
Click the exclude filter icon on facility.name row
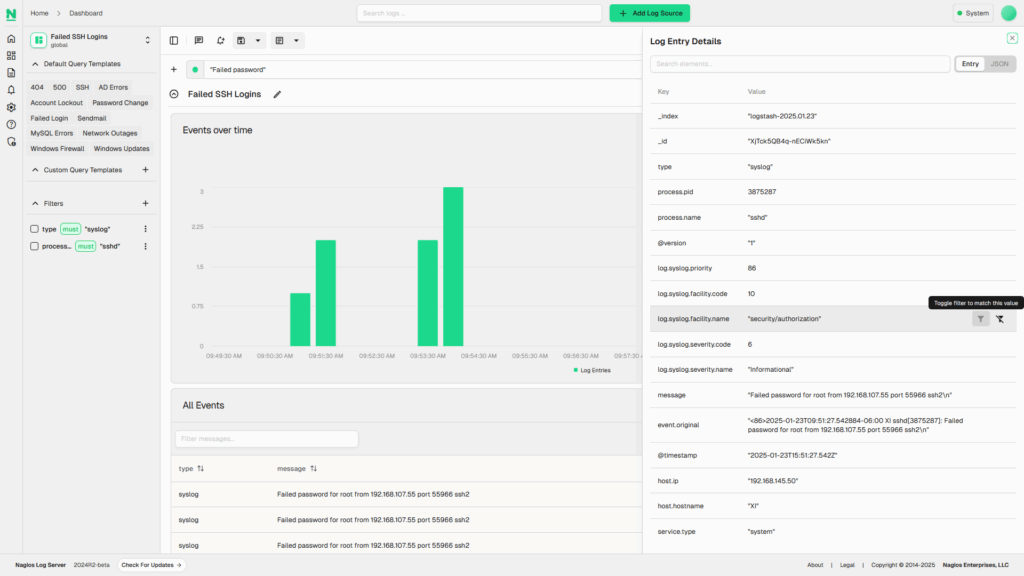coord(999,317)
